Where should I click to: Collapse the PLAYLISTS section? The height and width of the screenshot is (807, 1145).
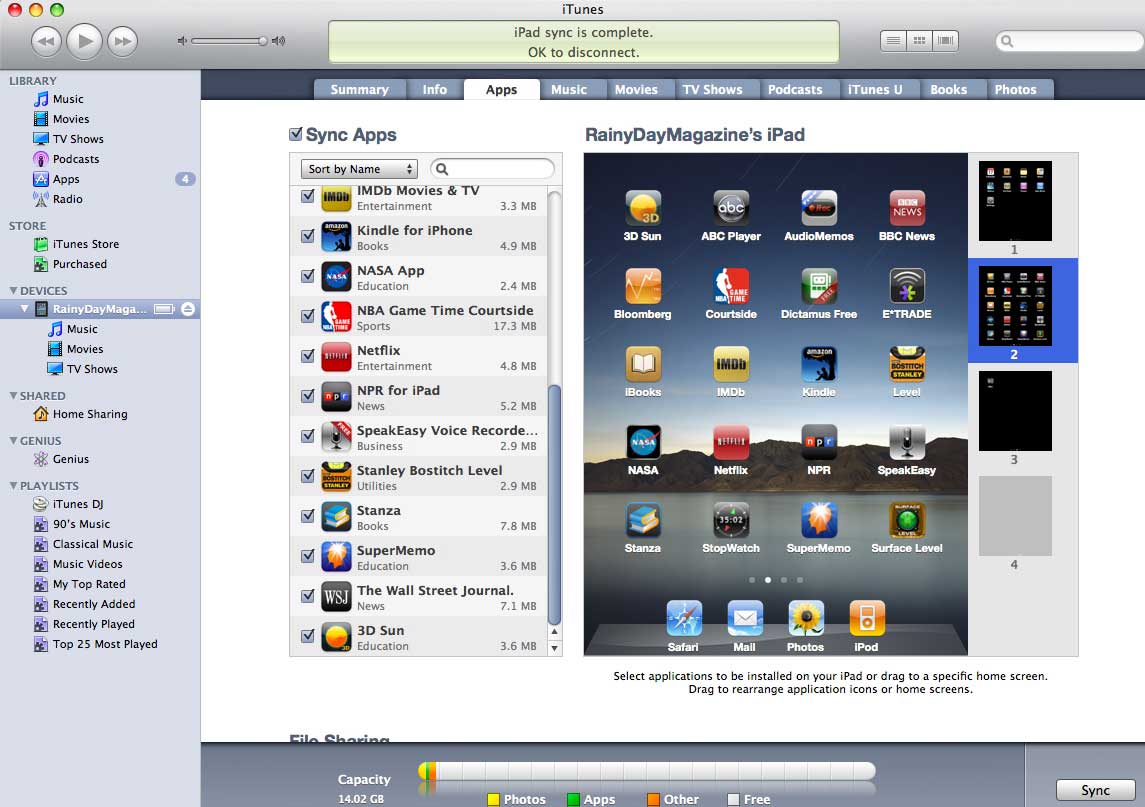point(13,486)
